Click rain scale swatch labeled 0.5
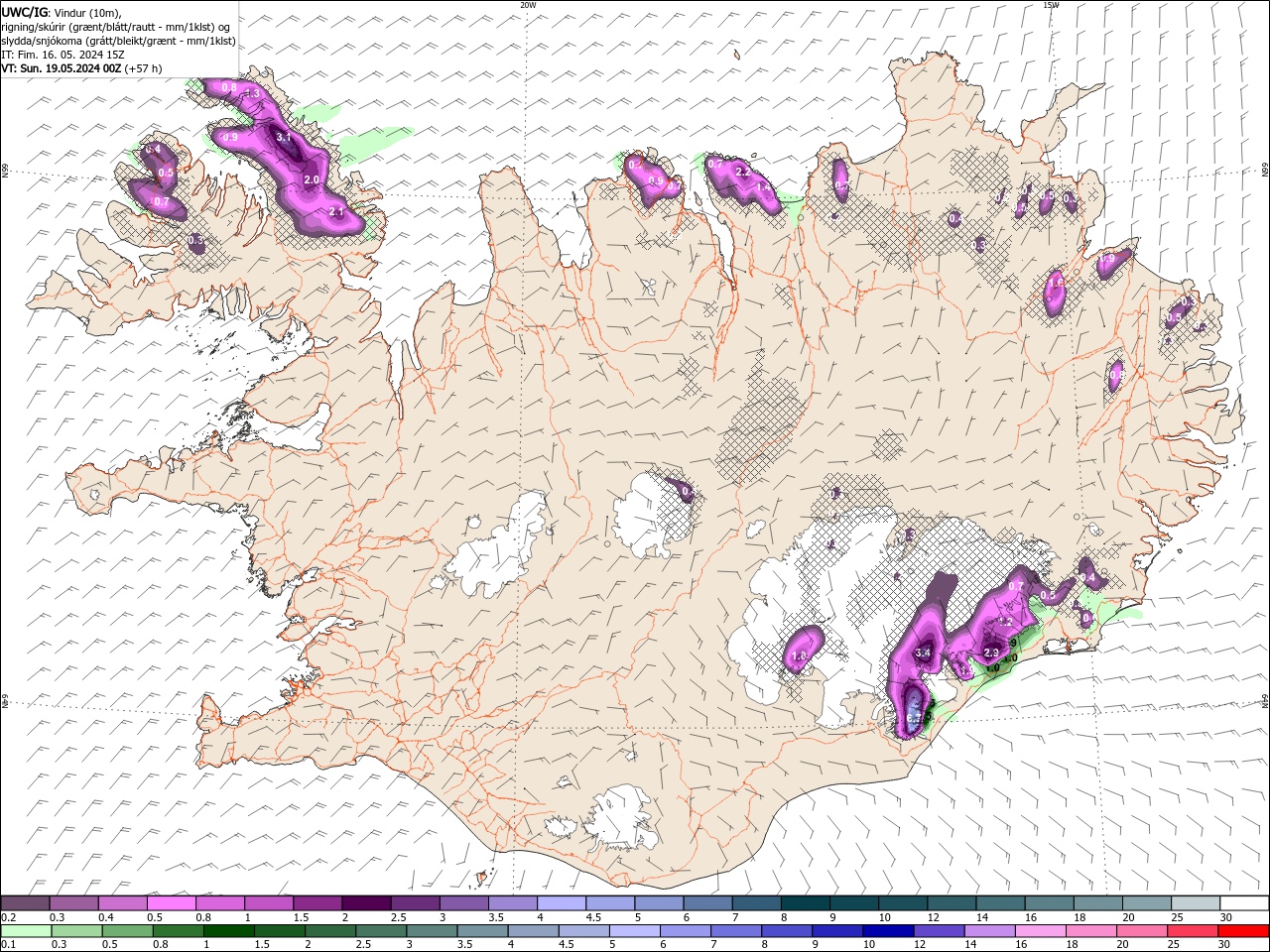This screenshot has width=1270, height=952. tap(127, 931)
